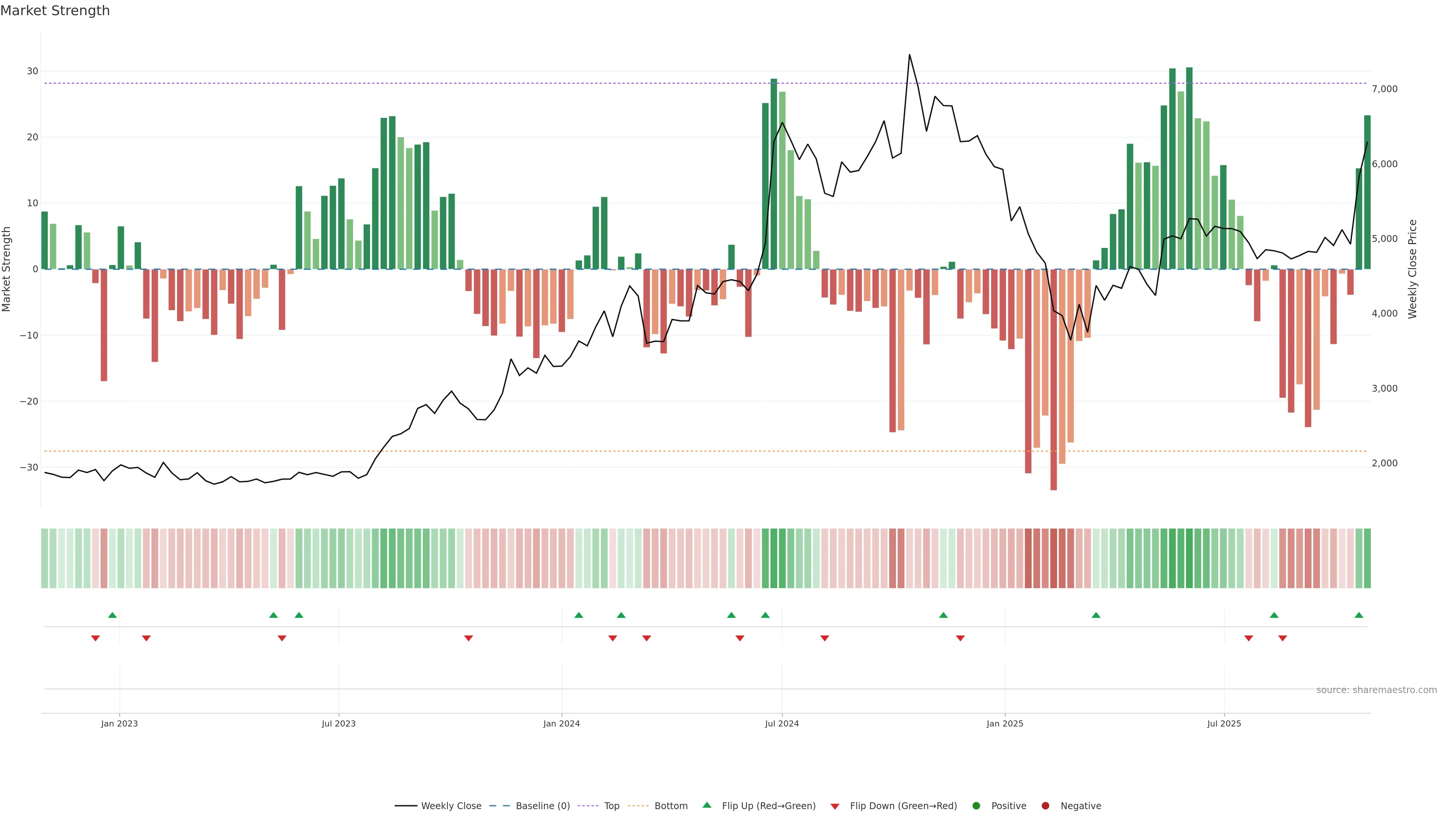This screenshot has height=819, width=1456.
Task: Click the Jul 2025 x-axis label
Action: pyautogui.click(x=1224, y=723)
